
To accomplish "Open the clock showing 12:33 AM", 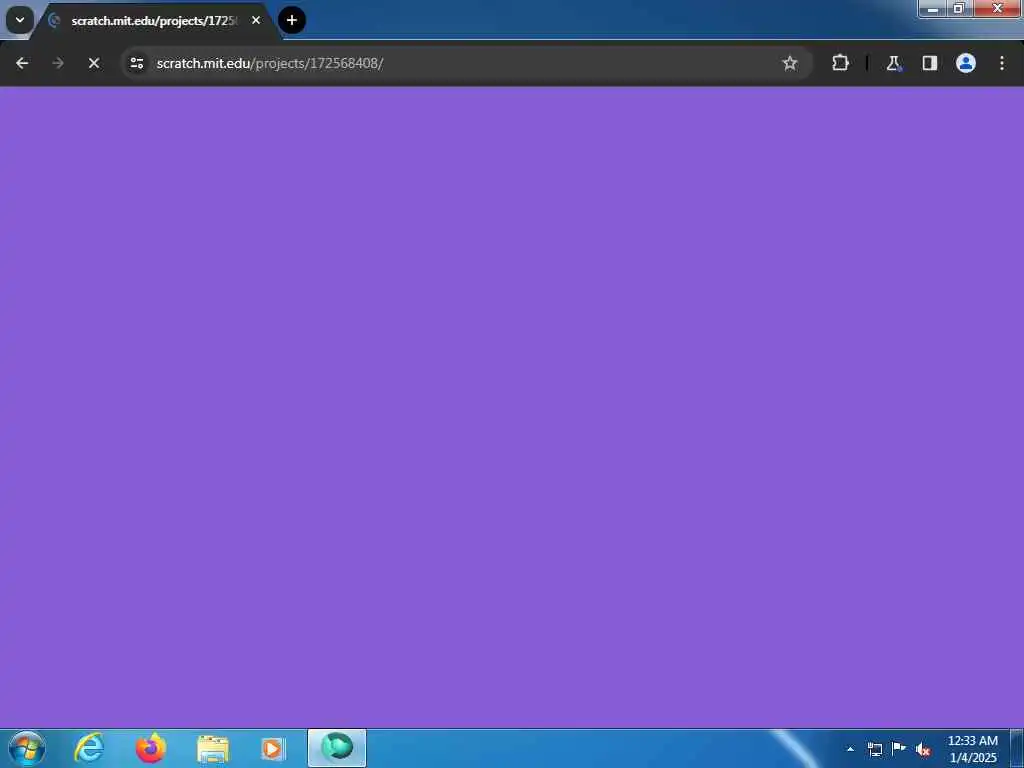I will (973, 749).
